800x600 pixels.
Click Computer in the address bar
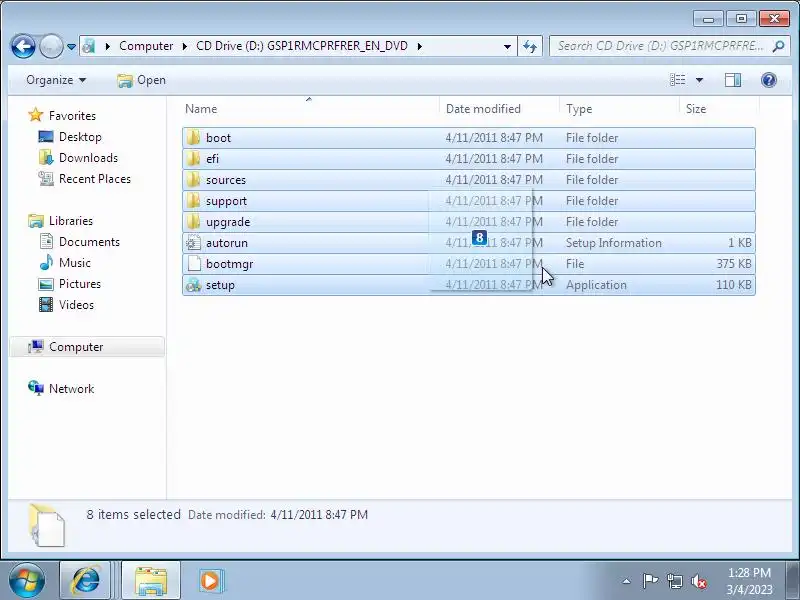(146, 46)
